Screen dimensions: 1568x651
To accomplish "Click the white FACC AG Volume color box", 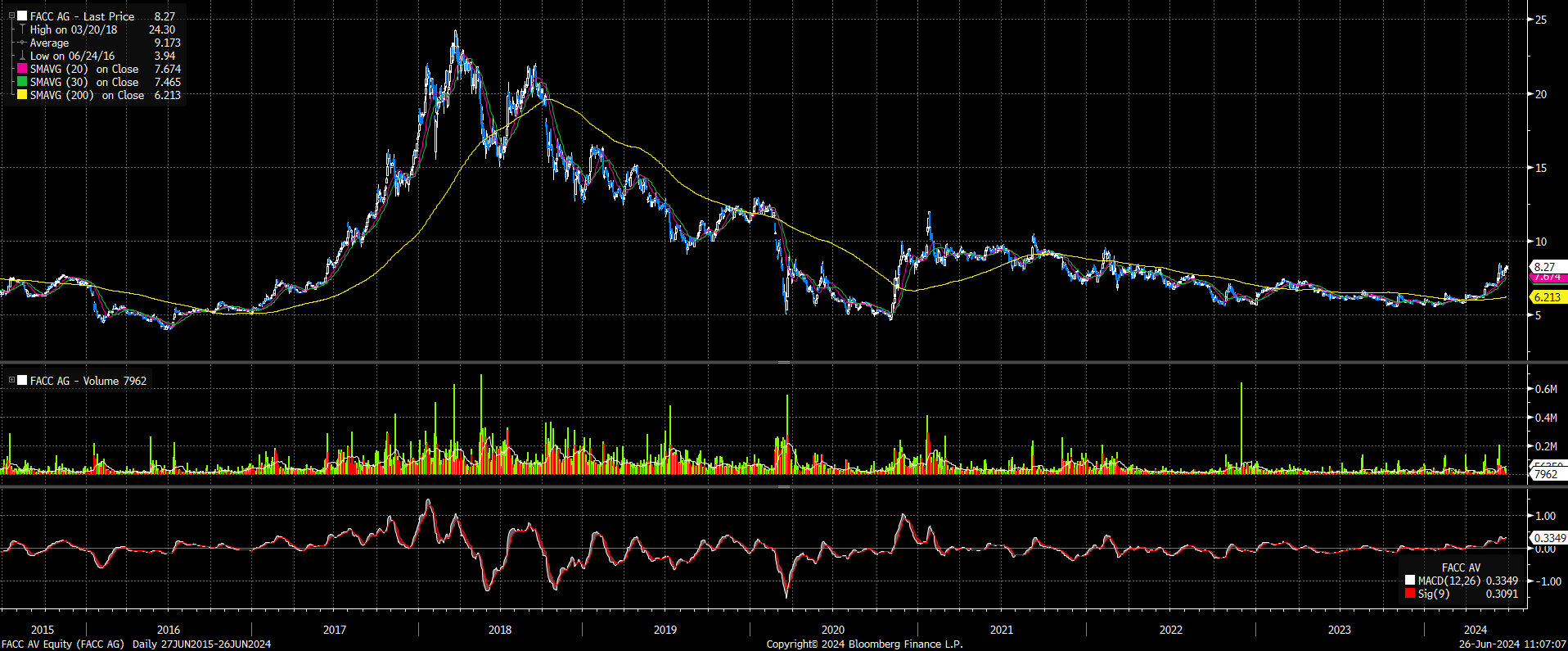I will (x=22, y=380).
